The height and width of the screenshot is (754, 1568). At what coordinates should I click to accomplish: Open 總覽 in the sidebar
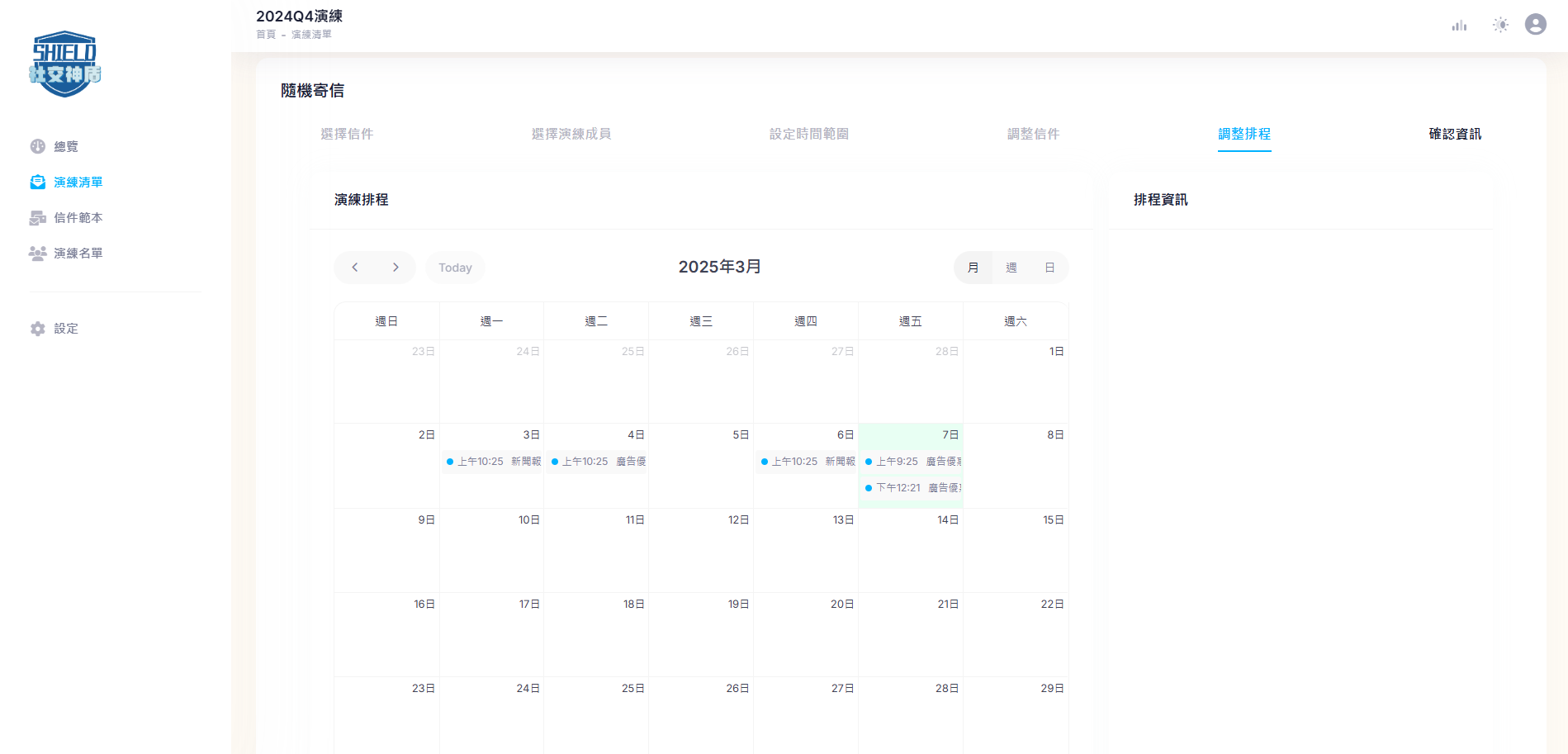pyautogui.click(x=66, y=146)
